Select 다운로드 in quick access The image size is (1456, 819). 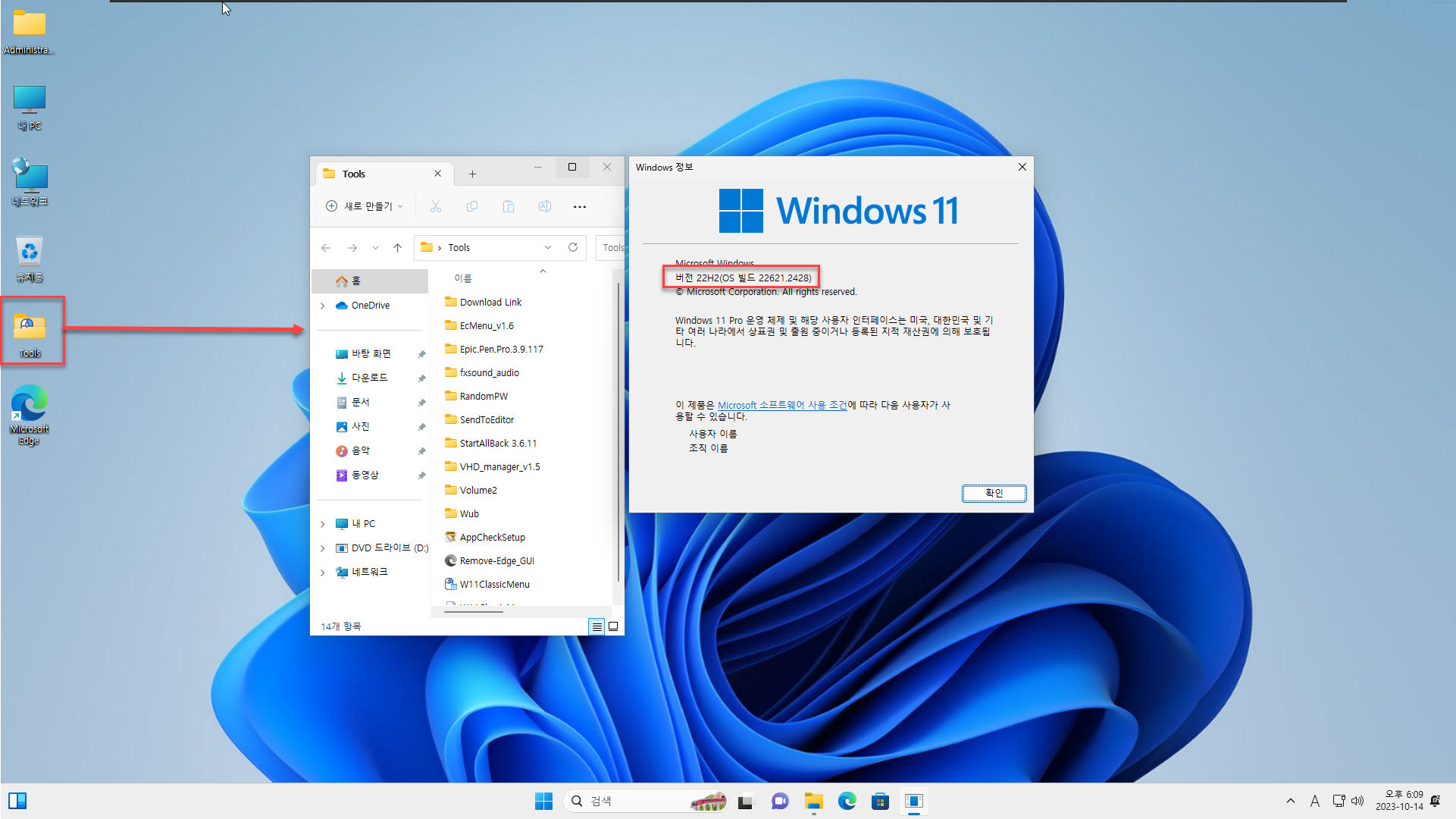[x=369, y=378]
